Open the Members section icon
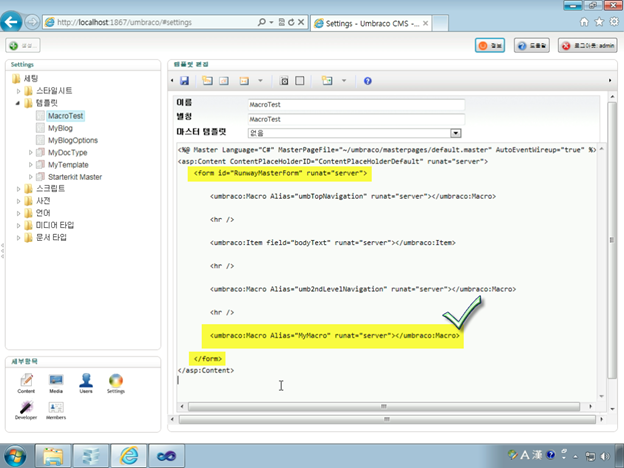This screenshot has height=468, width=624. tap(56, 410)
